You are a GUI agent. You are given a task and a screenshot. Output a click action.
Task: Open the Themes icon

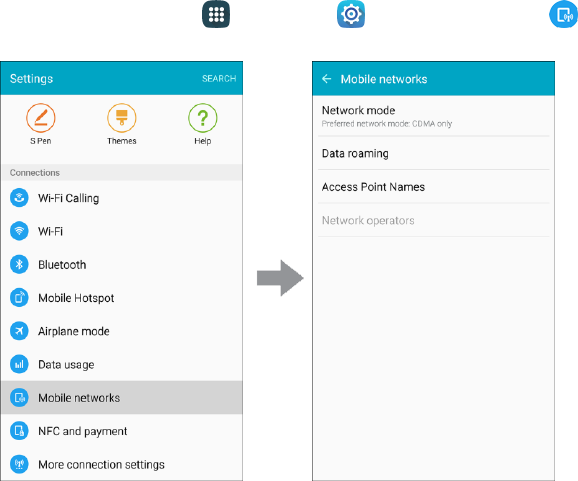click(122, 118)
